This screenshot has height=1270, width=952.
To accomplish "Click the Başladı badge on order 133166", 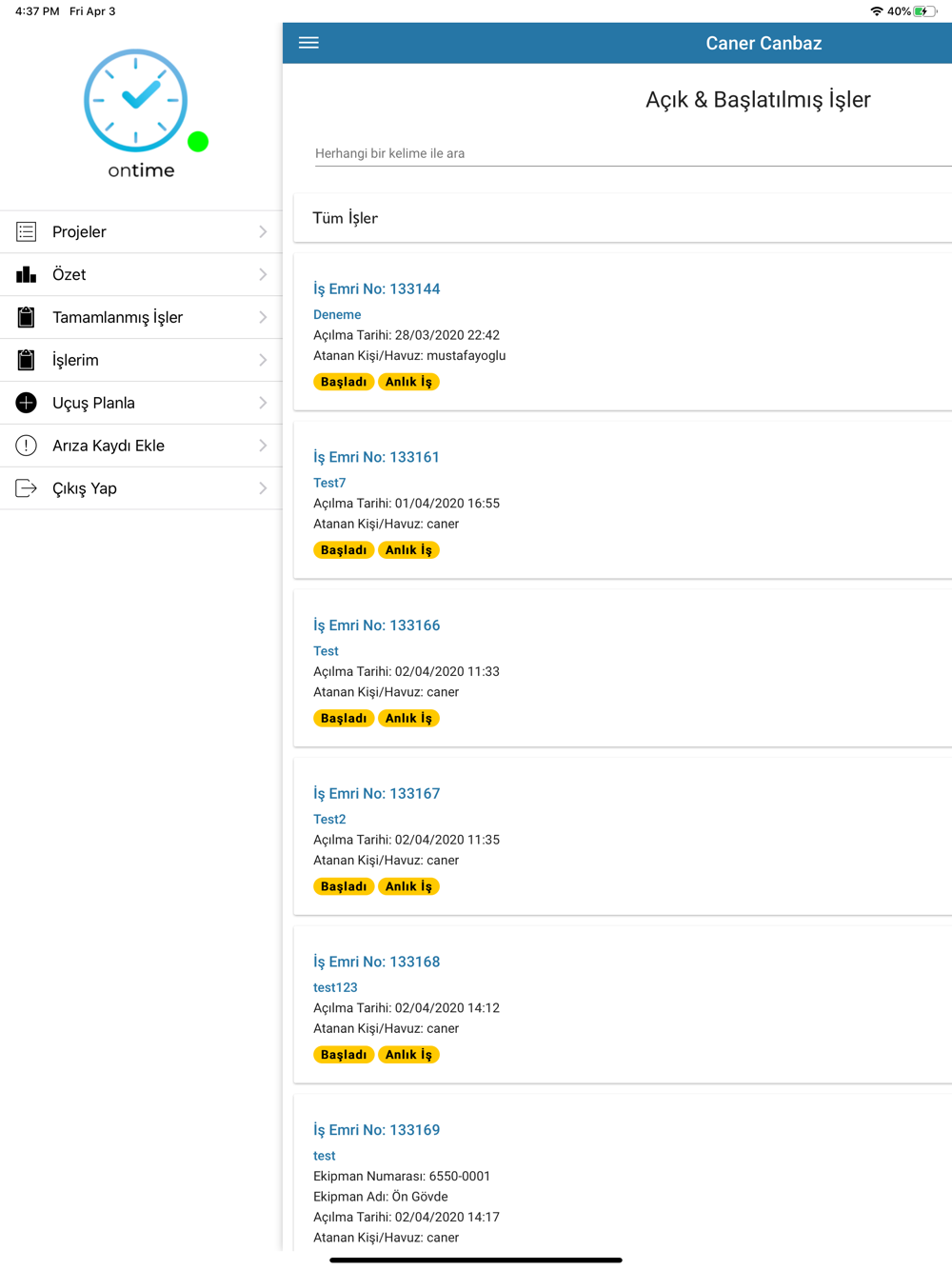I will point(344,718).
